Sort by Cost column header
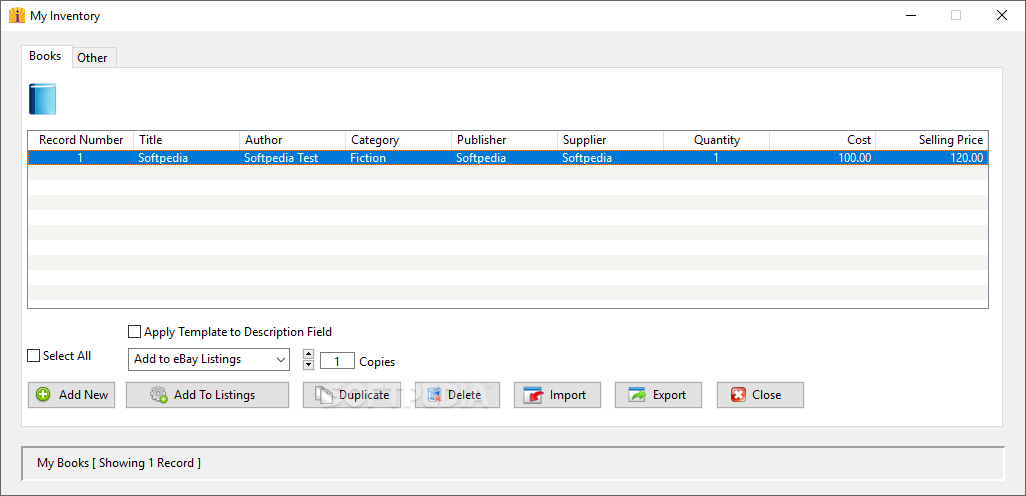Image resolution: width=1026 pixels, height=496 pixels. pos(823,140)
